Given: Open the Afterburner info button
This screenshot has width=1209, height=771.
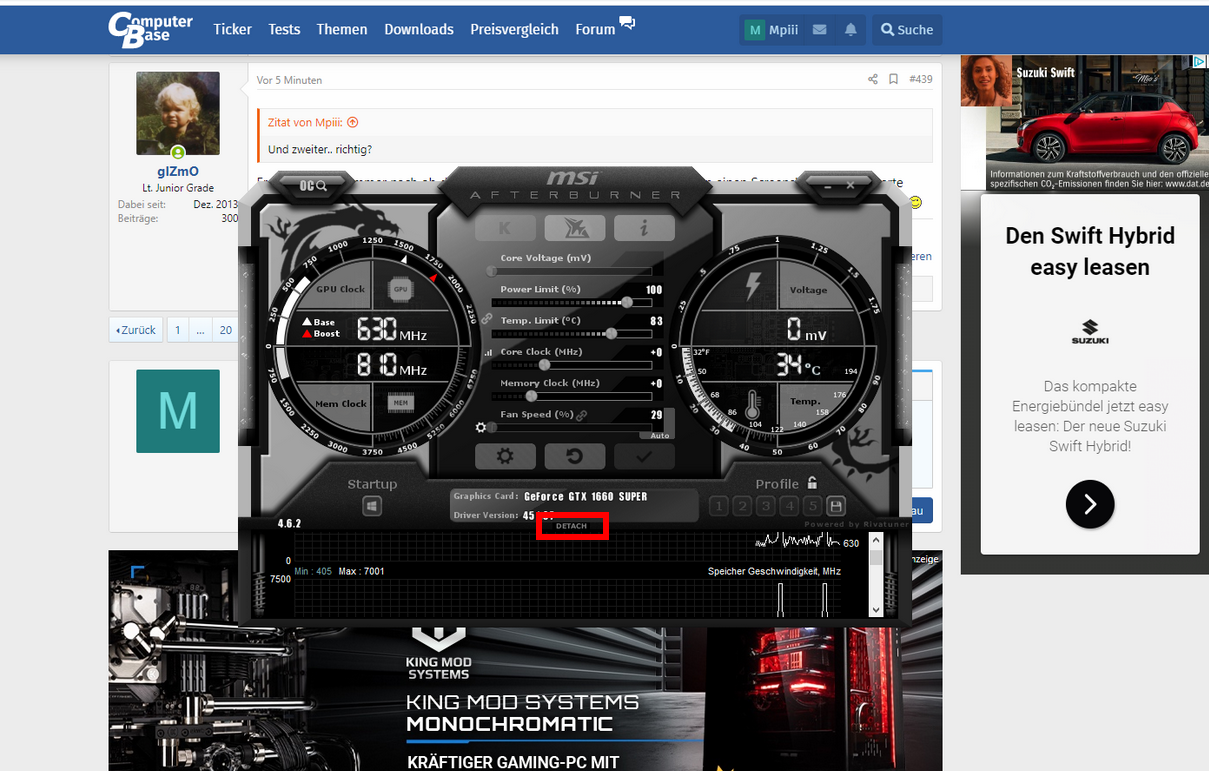Looking at the screenshot, I should point(644,228).
